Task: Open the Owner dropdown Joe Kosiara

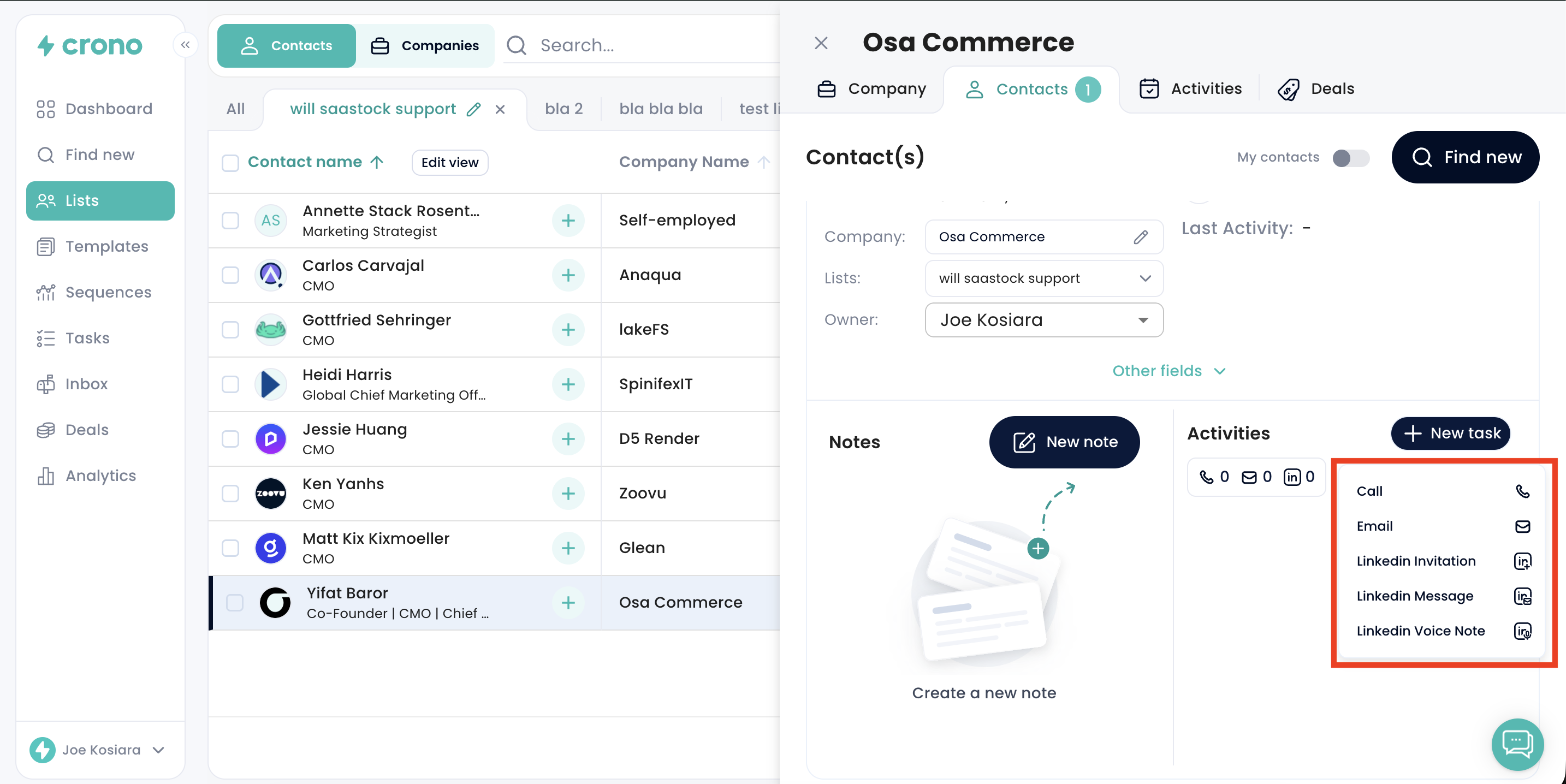Action: tap(1043, 320)
